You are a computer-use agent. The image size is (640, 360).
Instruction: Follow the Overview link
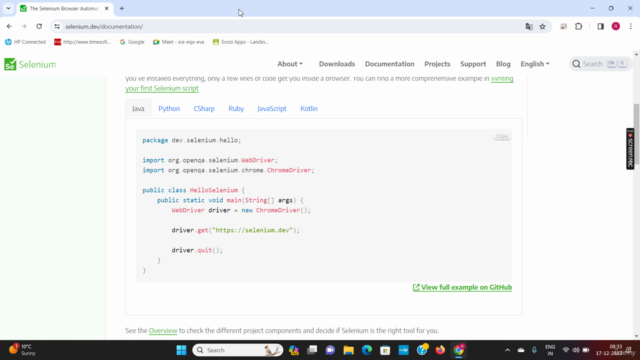click(x=163, y=331)
